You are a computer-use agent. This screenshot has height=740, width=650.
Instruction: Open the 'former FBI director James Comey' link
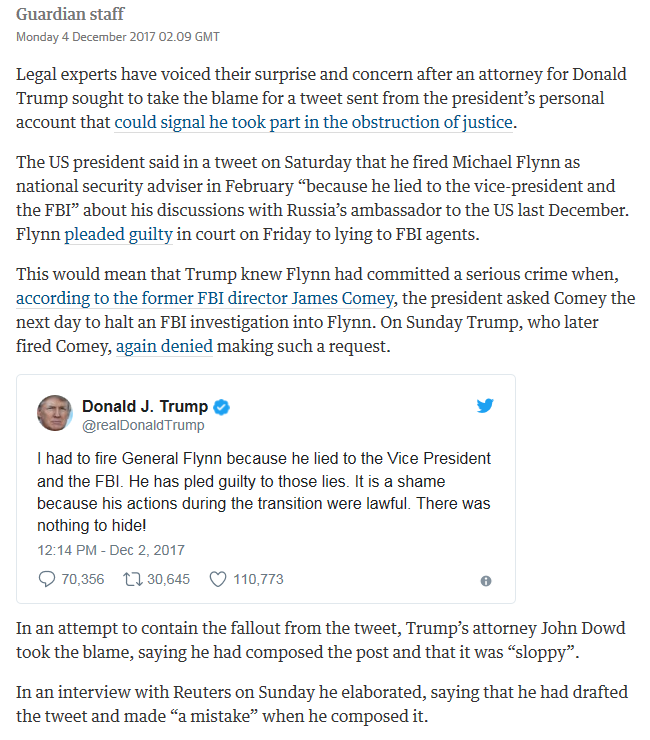click(205, 298)
